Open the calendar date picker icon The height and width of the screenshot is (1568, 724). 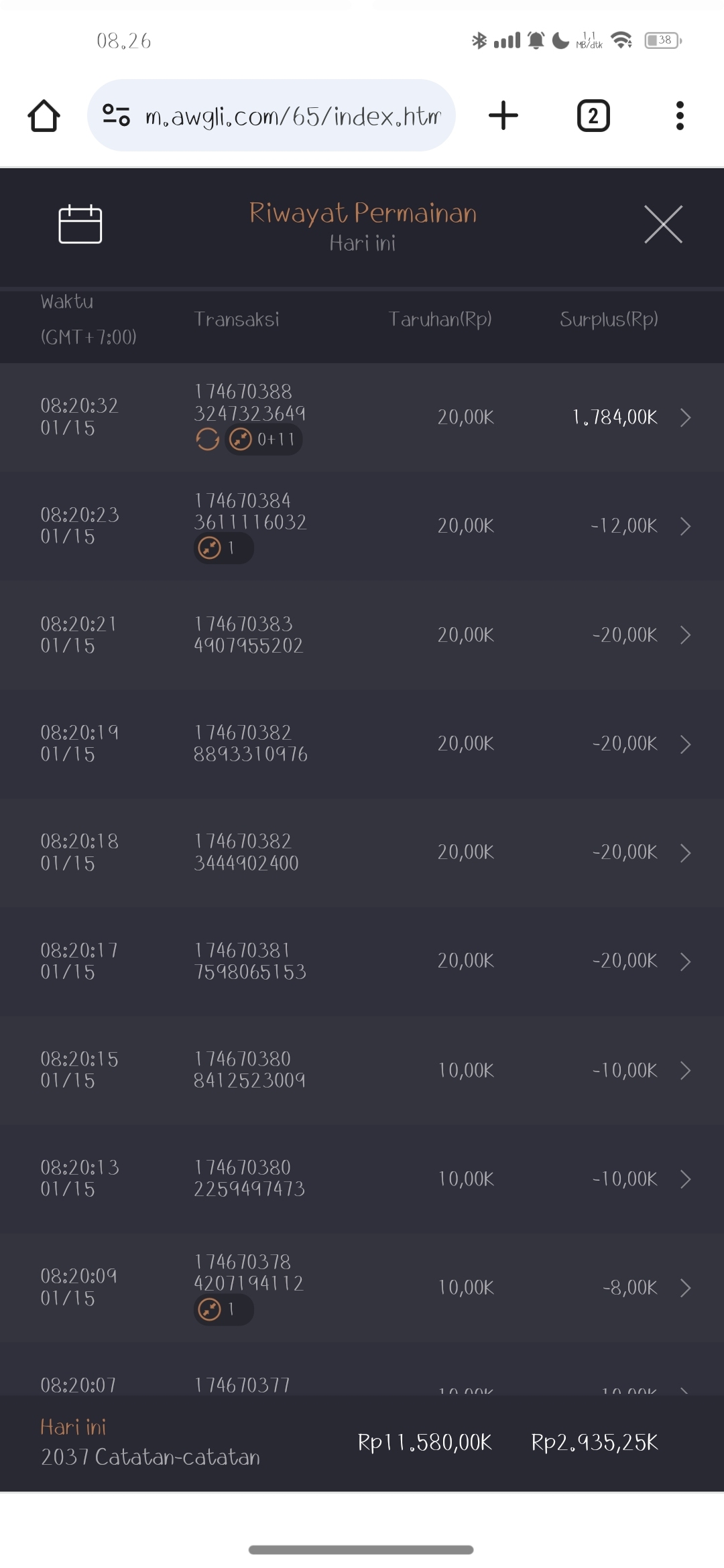click(x=80, y=224)
